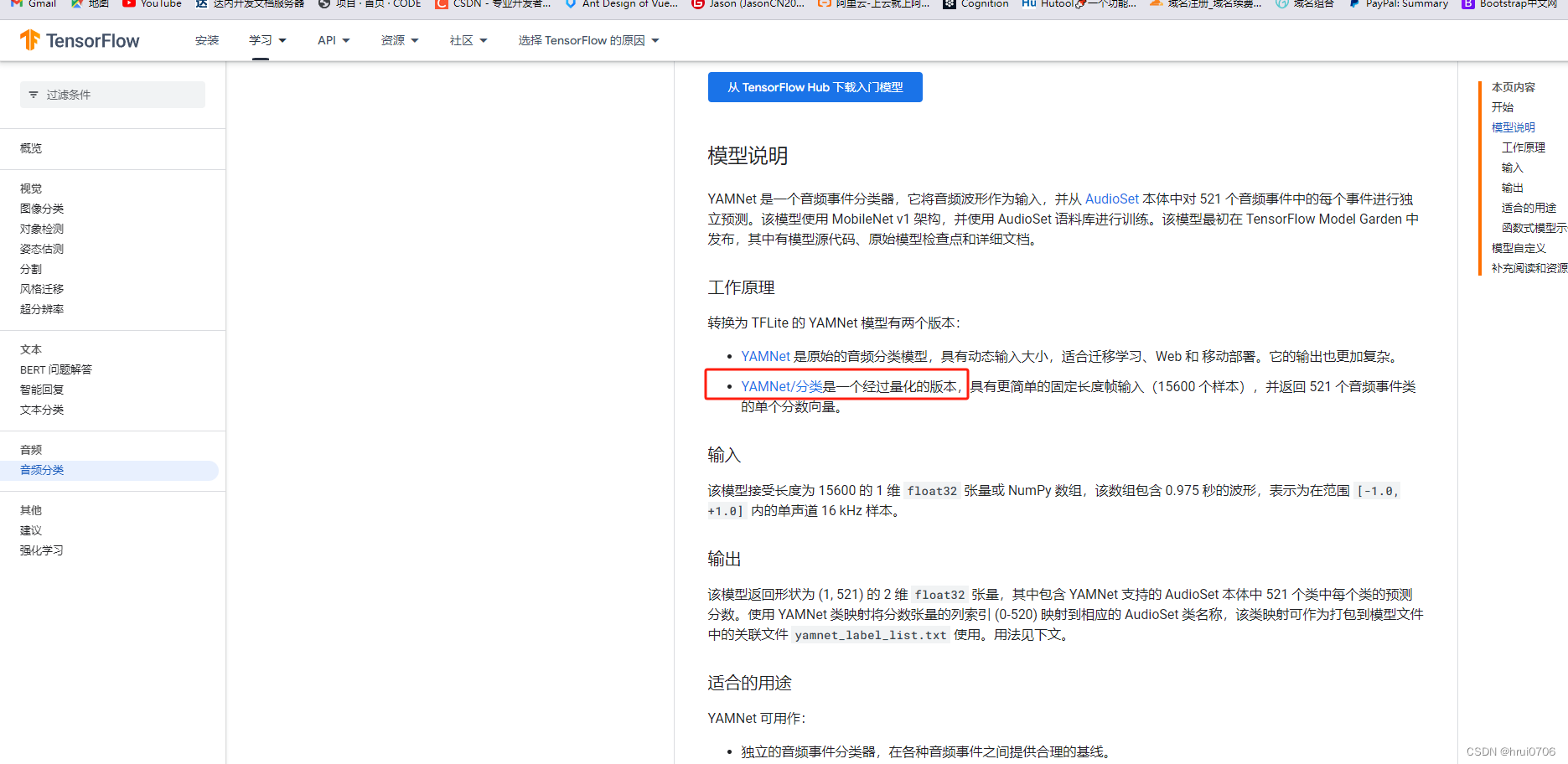The image size is (1568, 764).
Task: Select 姿态估测 in the sidebar
Action: (42, 249)
